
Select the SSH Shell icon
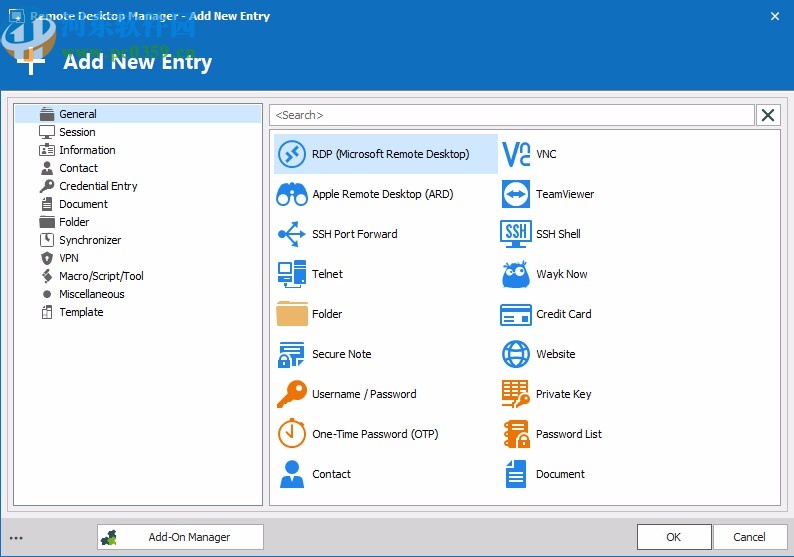(516, 234)
